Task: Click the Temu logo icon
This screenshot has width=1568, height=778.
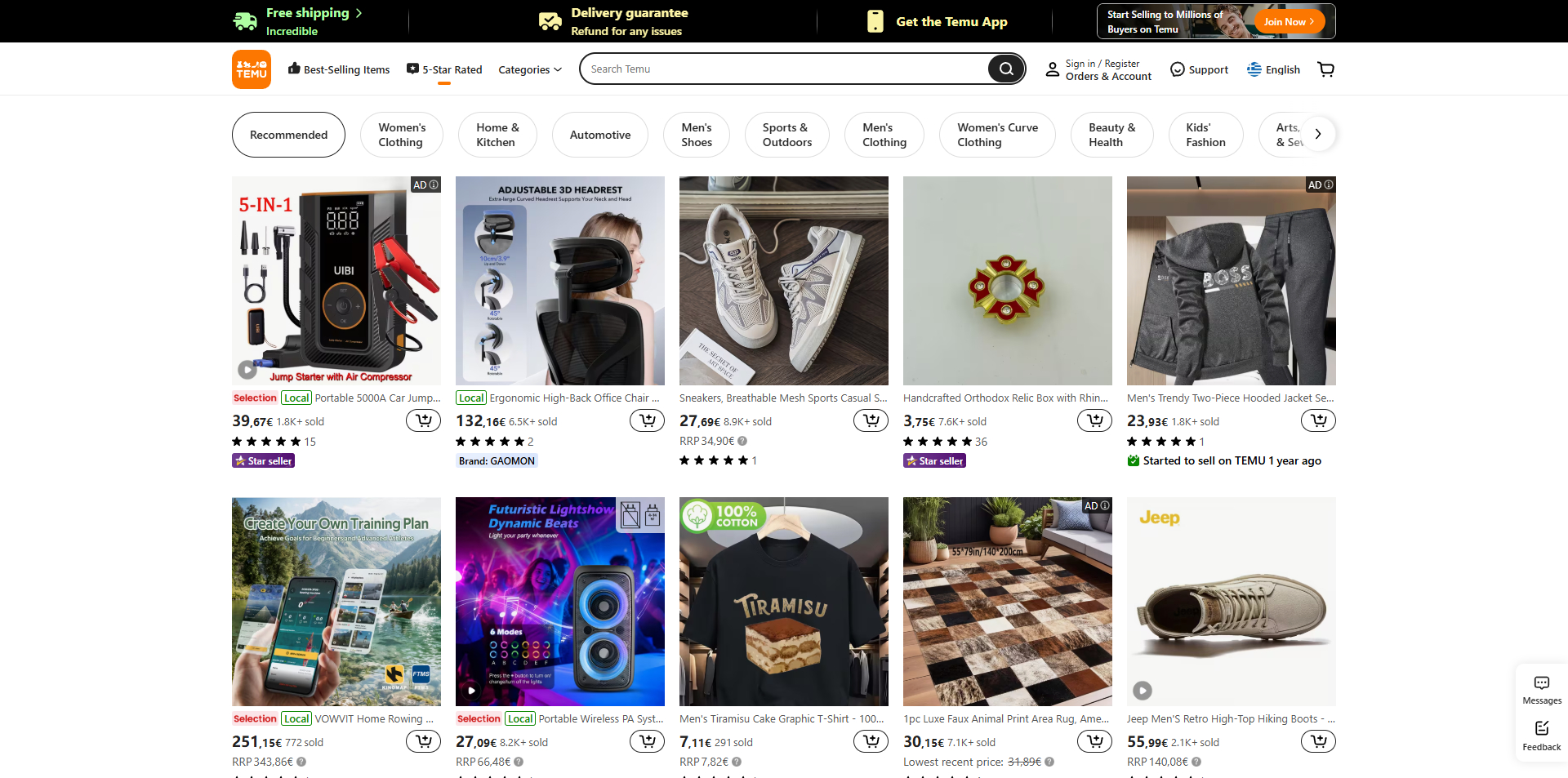Action: point(252,69)
